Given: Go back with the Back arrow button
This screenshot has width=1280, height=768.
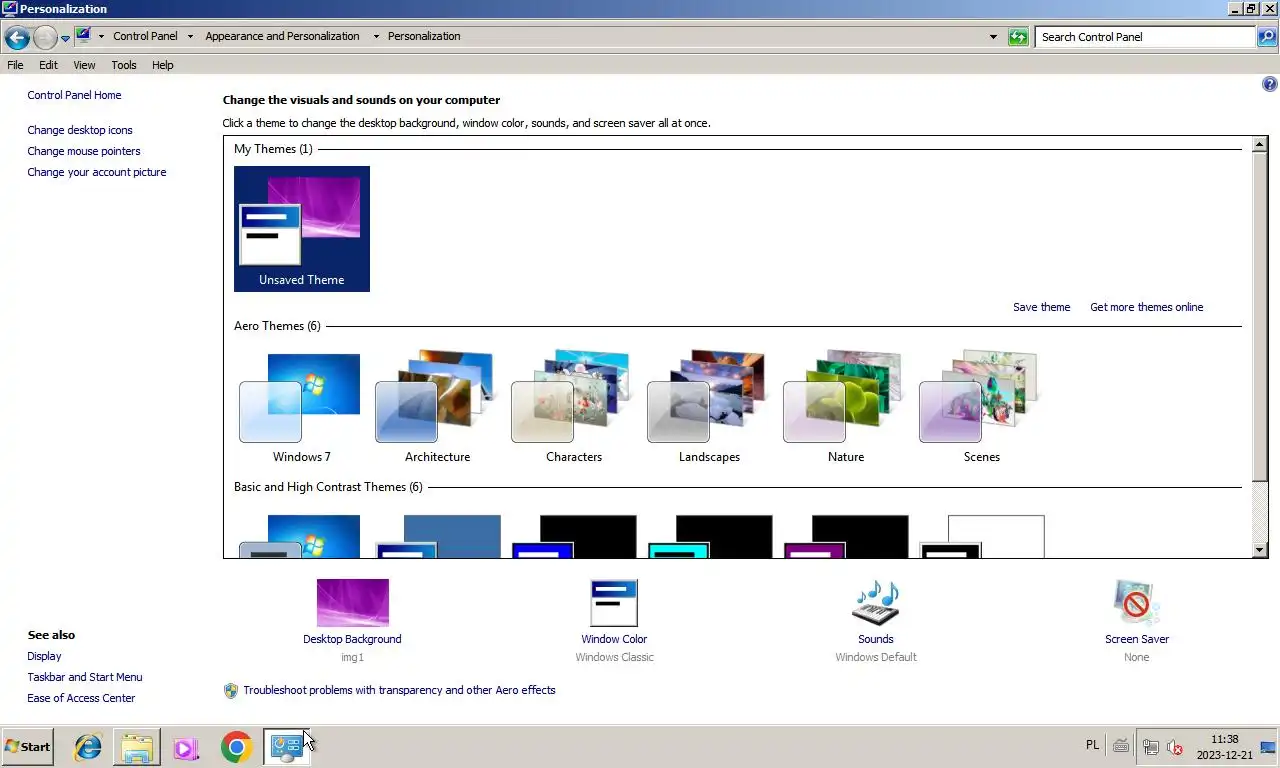Looking at the screenshot, I should coord(17,38).
